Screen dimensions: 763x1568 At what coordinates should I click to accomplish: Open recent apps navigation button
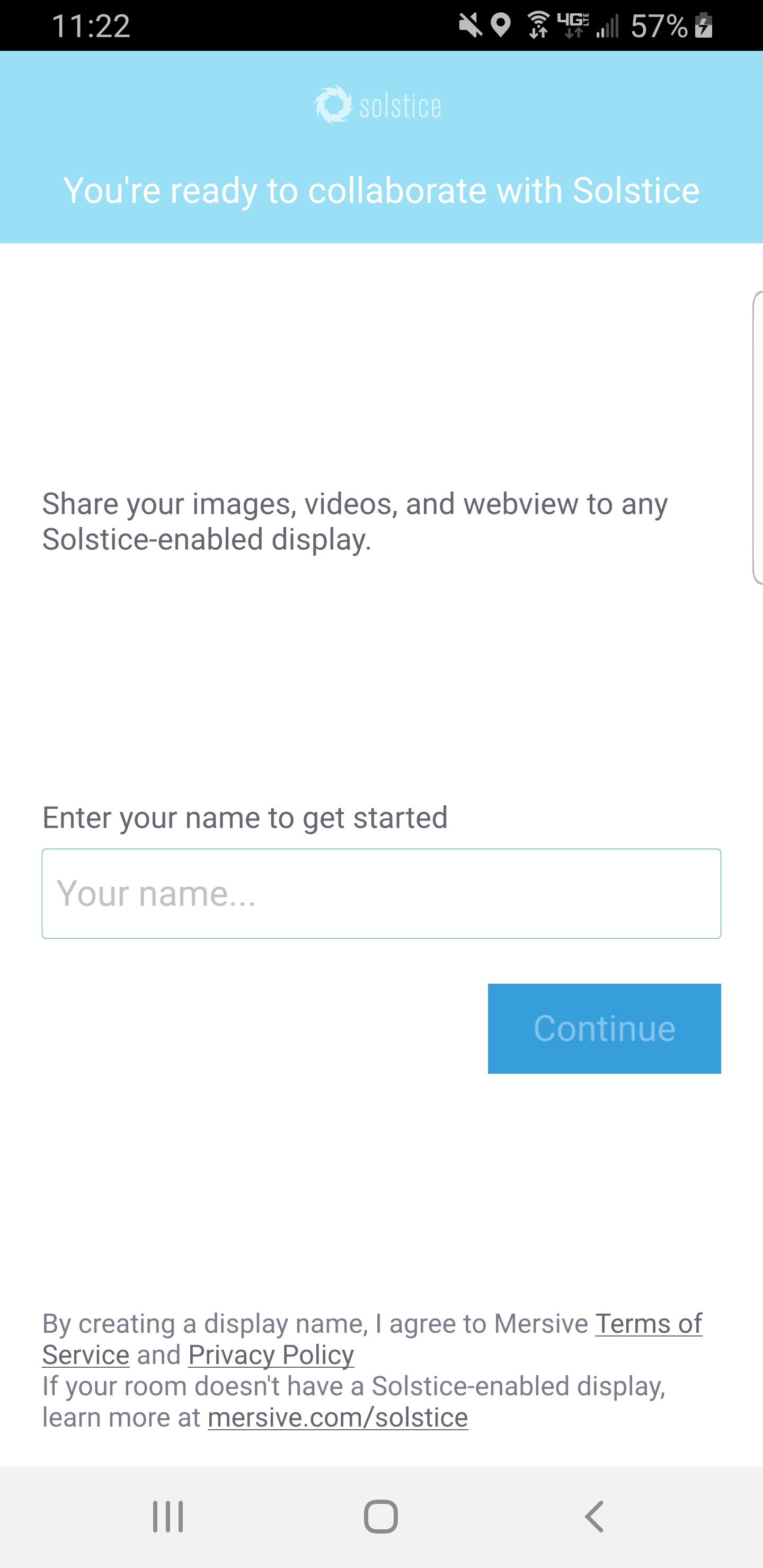click(167, 1516)
